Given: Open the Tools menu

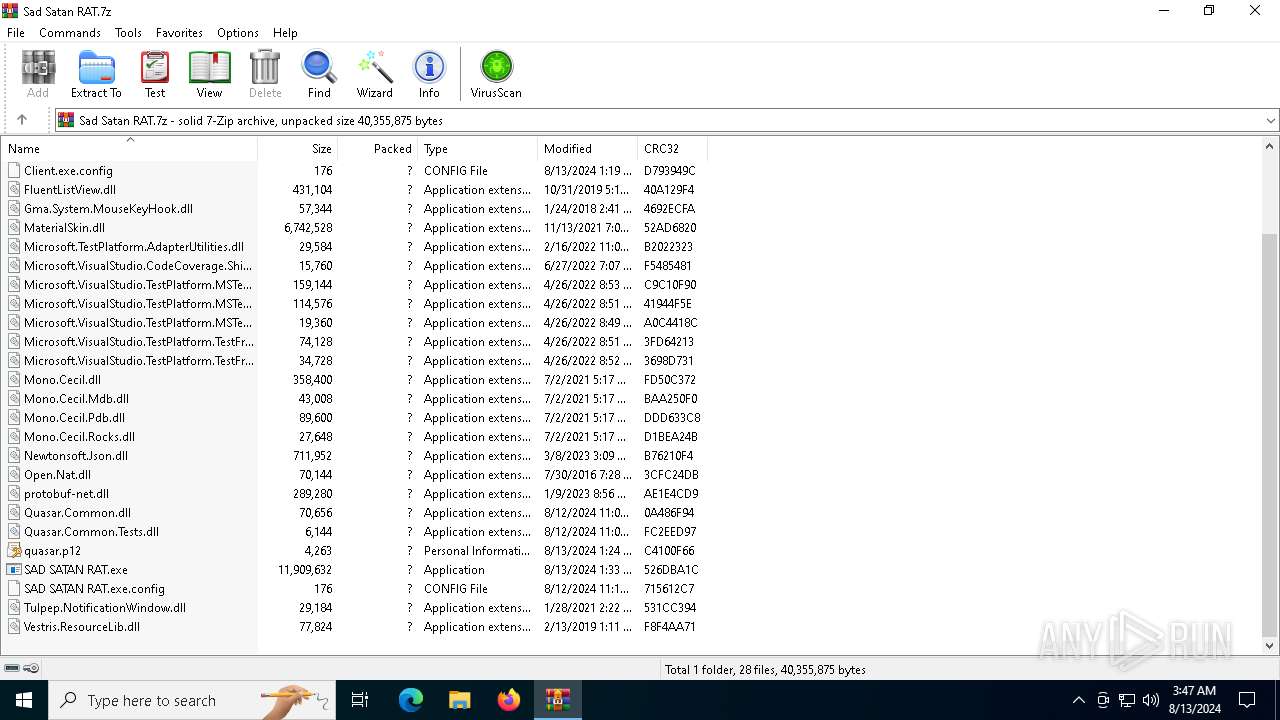Looking at the screenshot, I should point(128,33).
